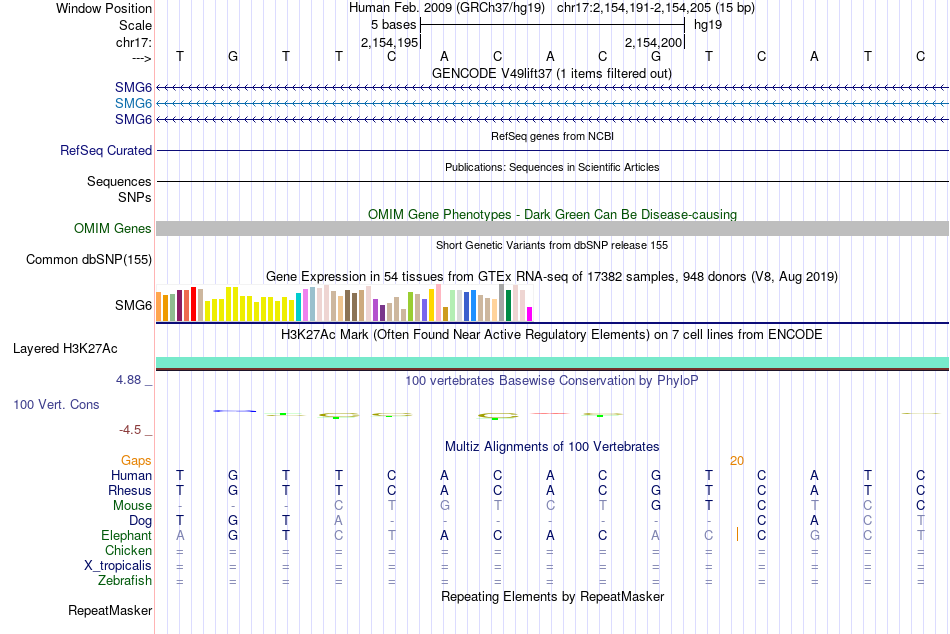Select the Mouse alignment row label
This screenshot has height=634, width=950.
[132, 506]
